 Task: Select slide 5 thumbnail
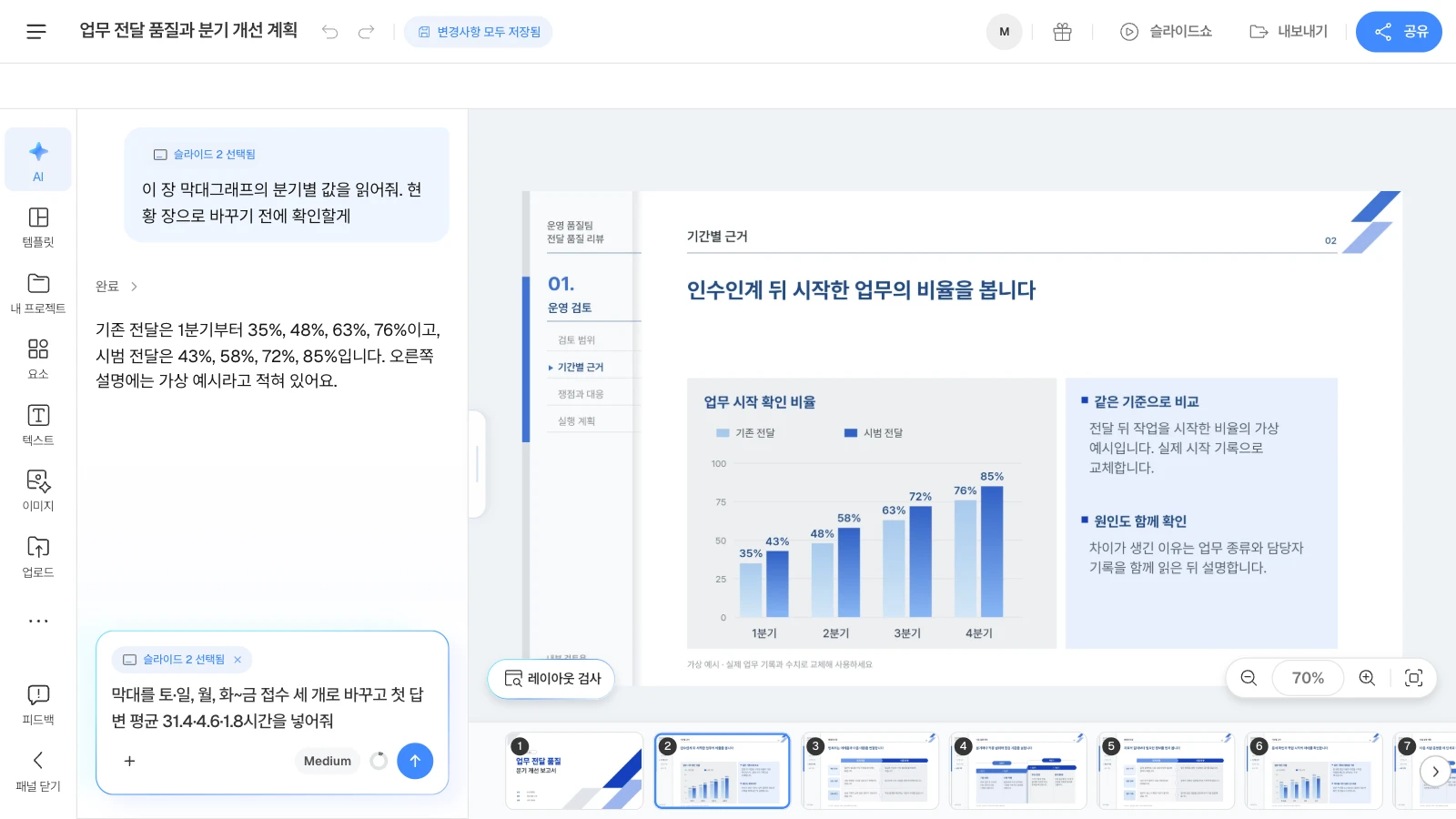click(x=1167, y=771)
